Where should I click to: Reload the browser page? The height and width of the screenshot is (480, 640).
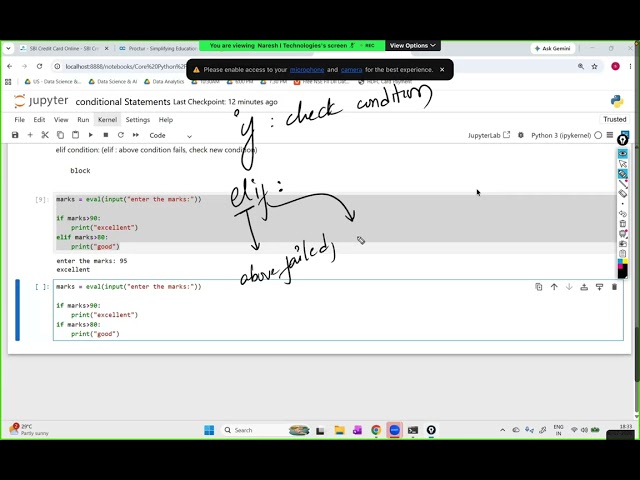pyautogui.click(x=39, y=66)
